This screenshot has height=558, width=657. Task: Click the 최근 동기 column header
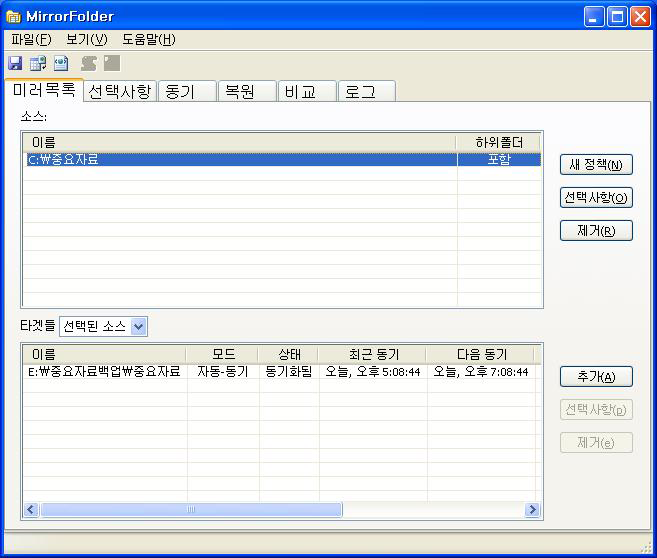[x=372, y=354]
